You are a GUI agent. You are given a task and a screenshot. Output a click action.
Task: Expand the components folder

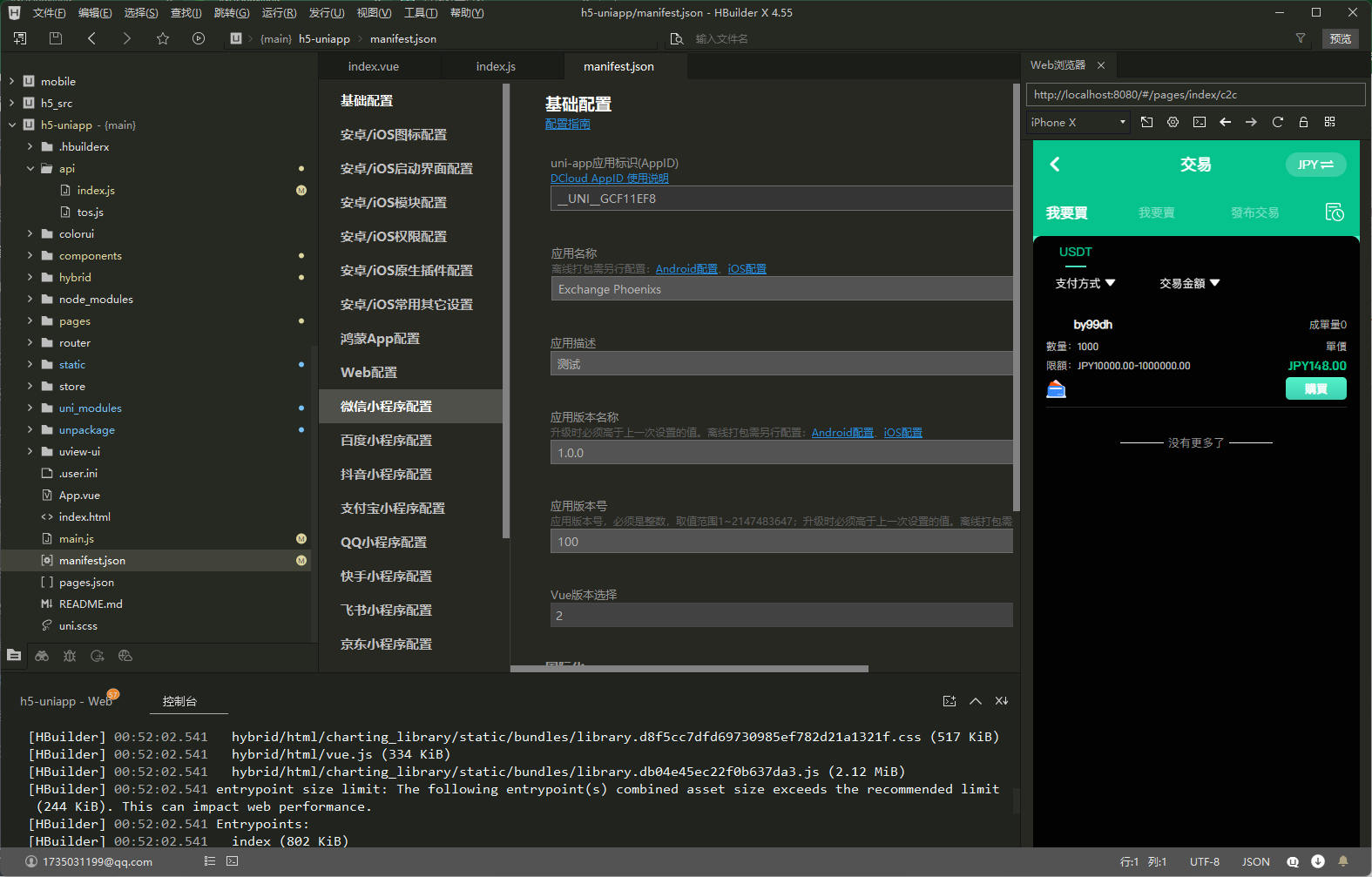tap(30, 255)
